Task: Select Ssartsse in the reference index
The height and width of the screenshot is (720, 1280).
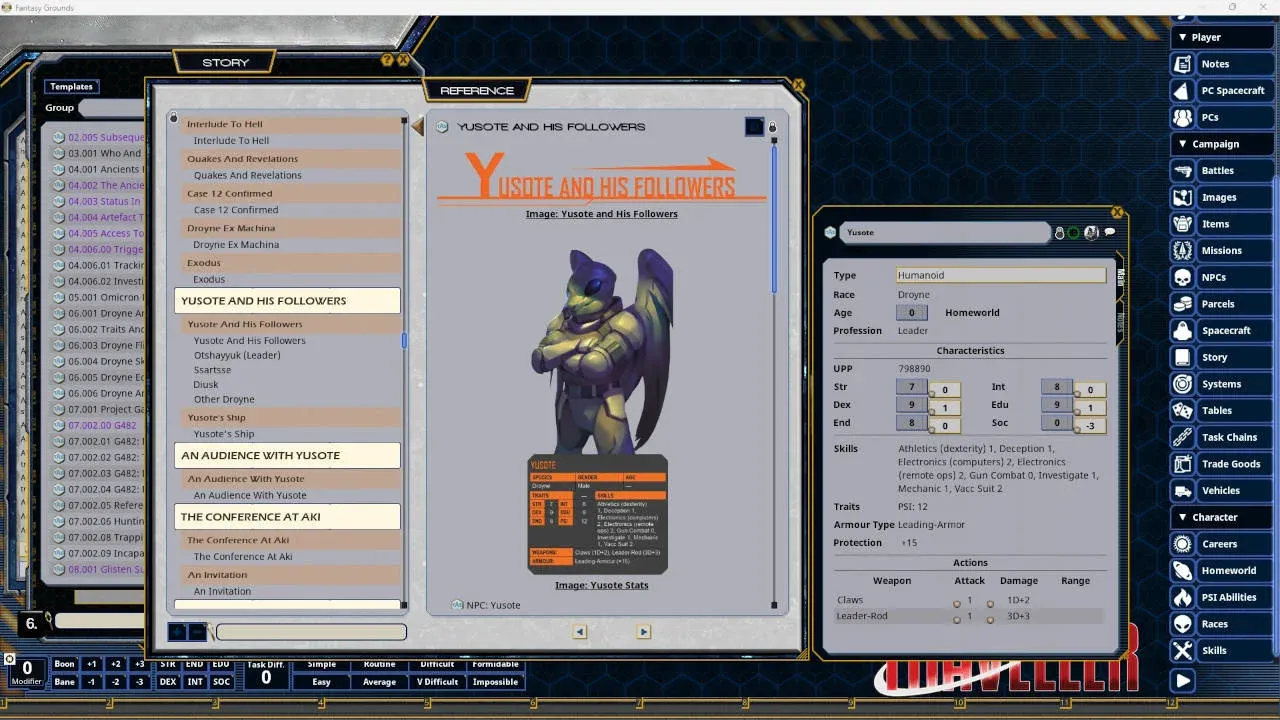Action: [212, 370]
